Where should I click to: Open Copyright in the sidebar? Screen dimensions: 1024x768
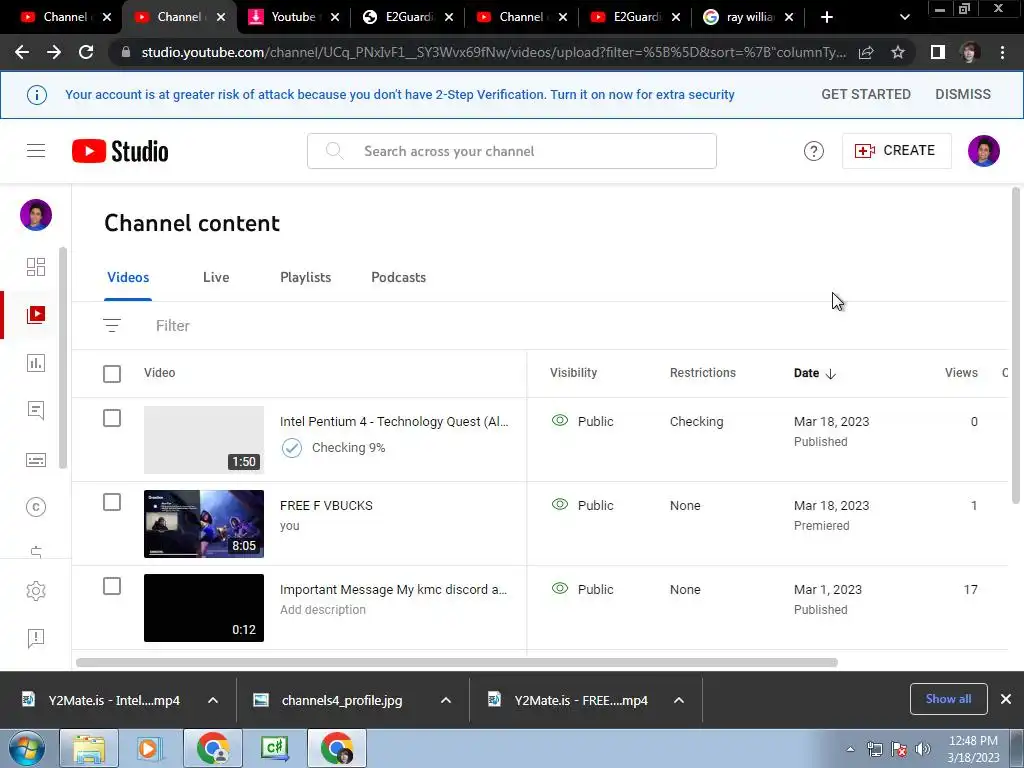[36, 507]
